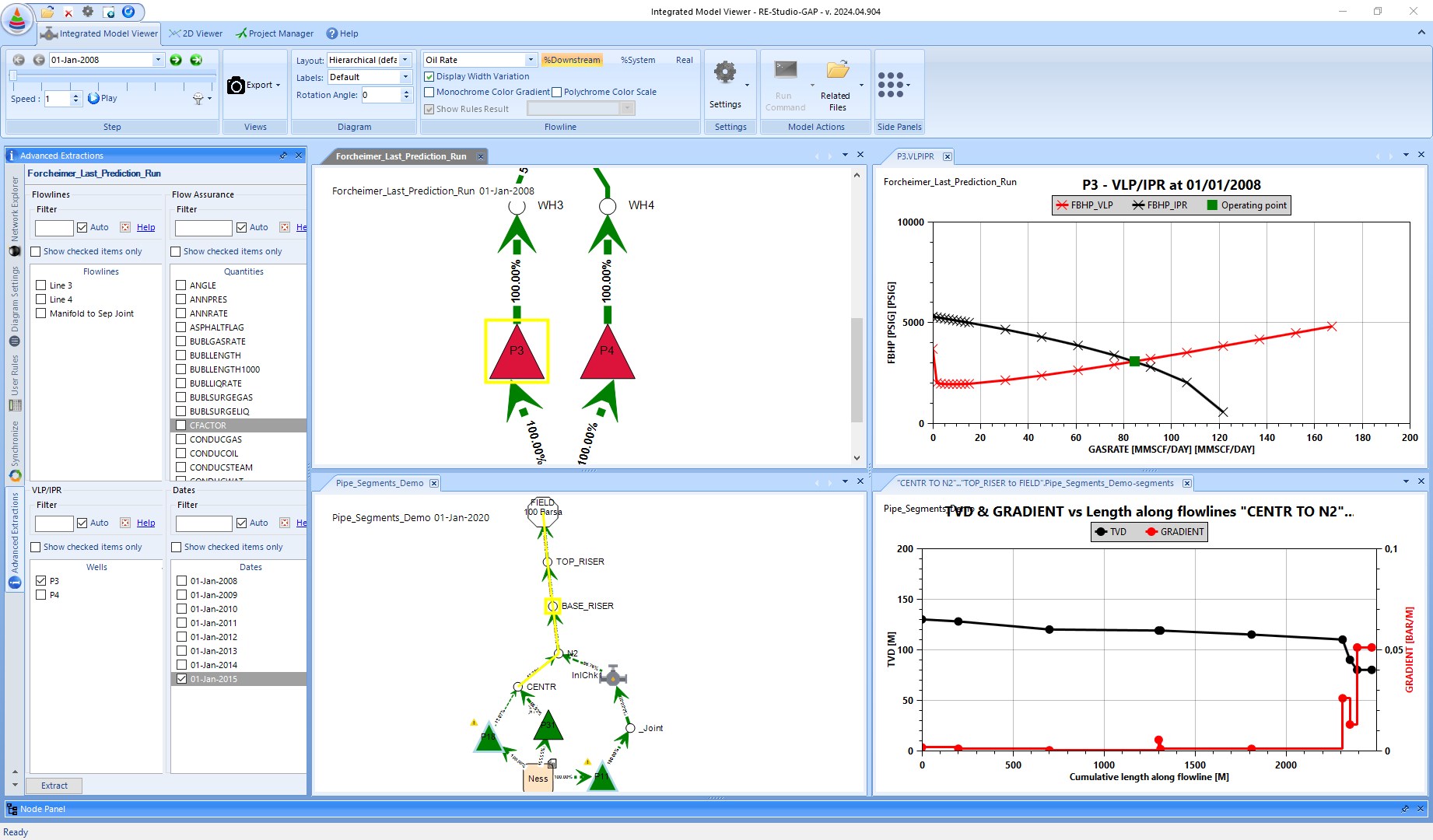Open the date dropdown showing 01-Jan-2008

[x=158, y=60]
